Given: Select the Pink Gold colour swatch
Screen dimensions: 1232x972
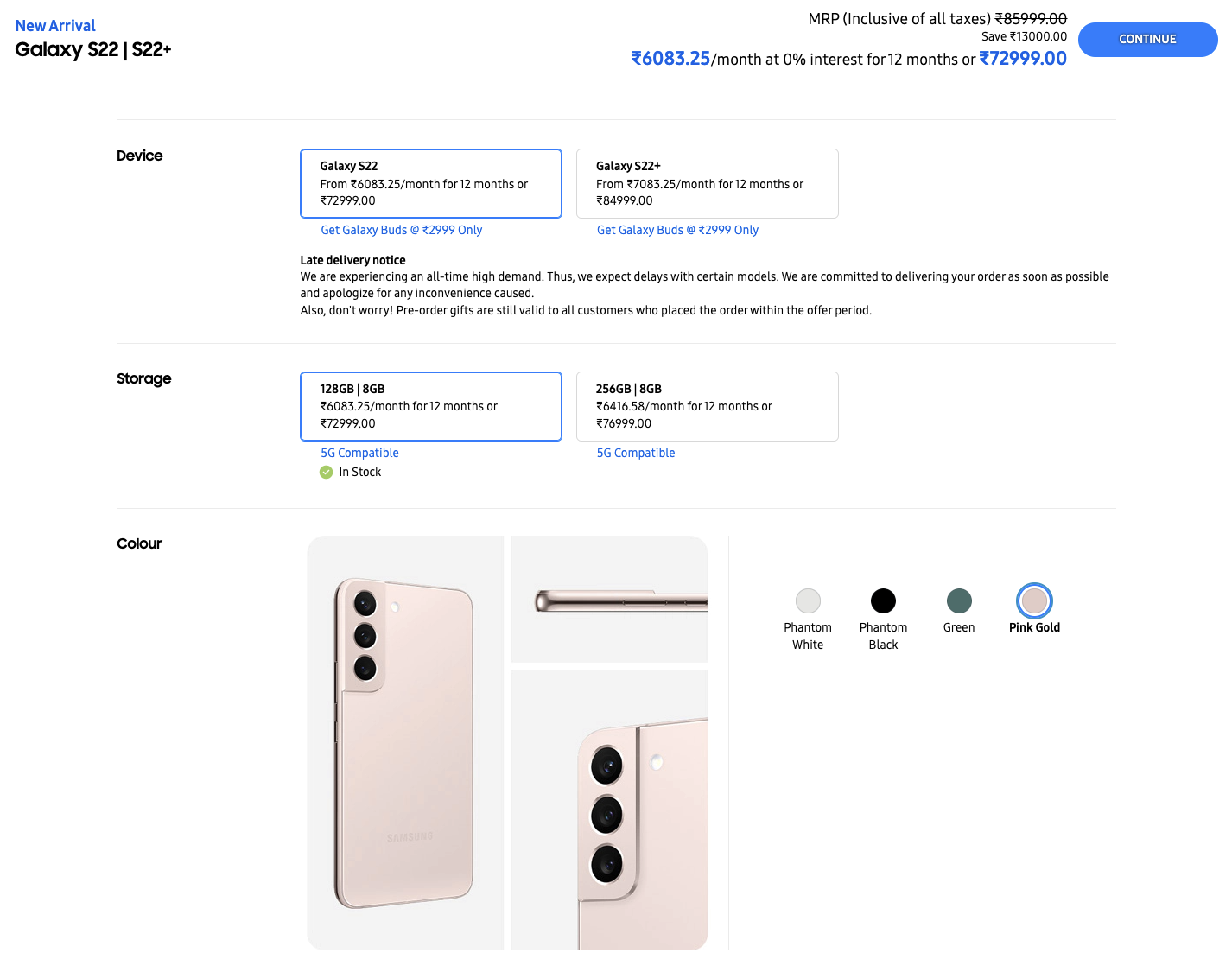Looking at the screenshot, I should (1034, 600).
